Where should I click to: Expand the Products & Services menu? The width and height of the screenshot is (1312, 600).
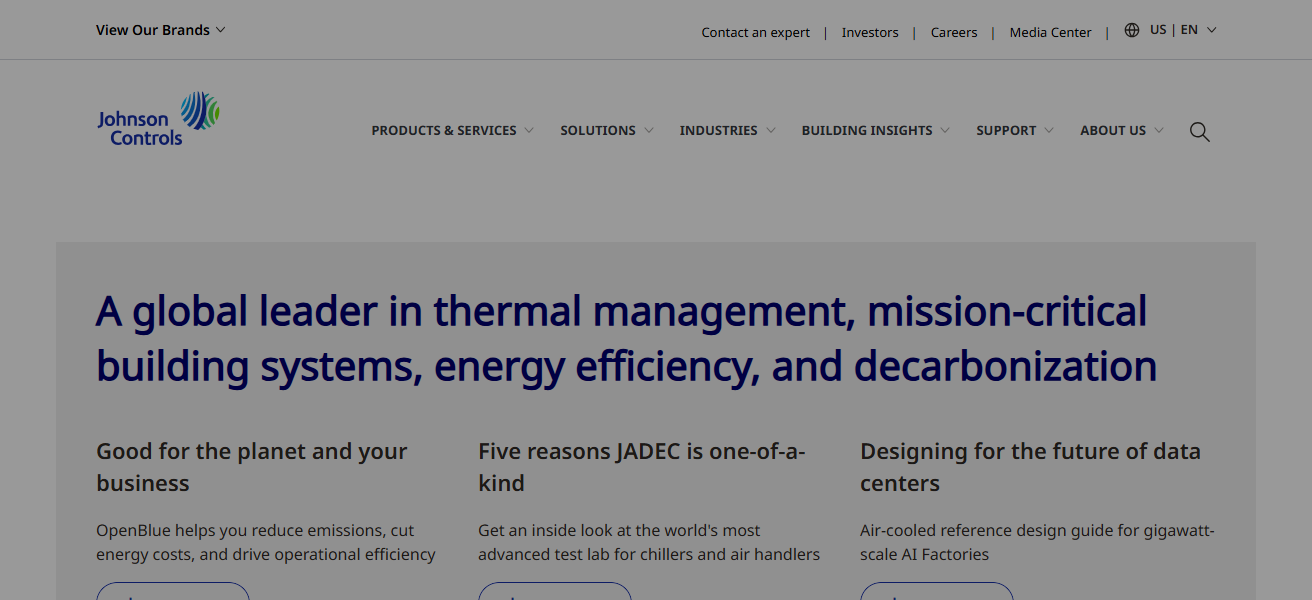[452, 131]
